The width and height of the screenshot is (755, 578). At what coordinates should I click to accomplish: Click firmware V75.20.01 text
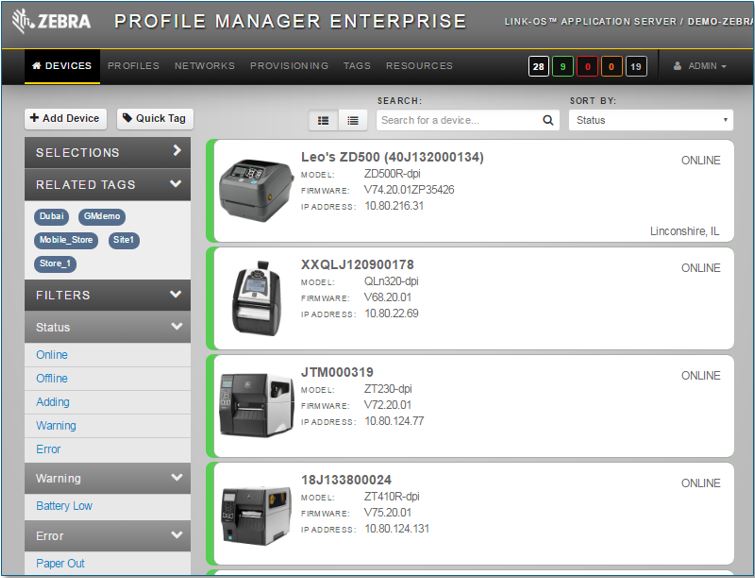[x=388, y=512]
